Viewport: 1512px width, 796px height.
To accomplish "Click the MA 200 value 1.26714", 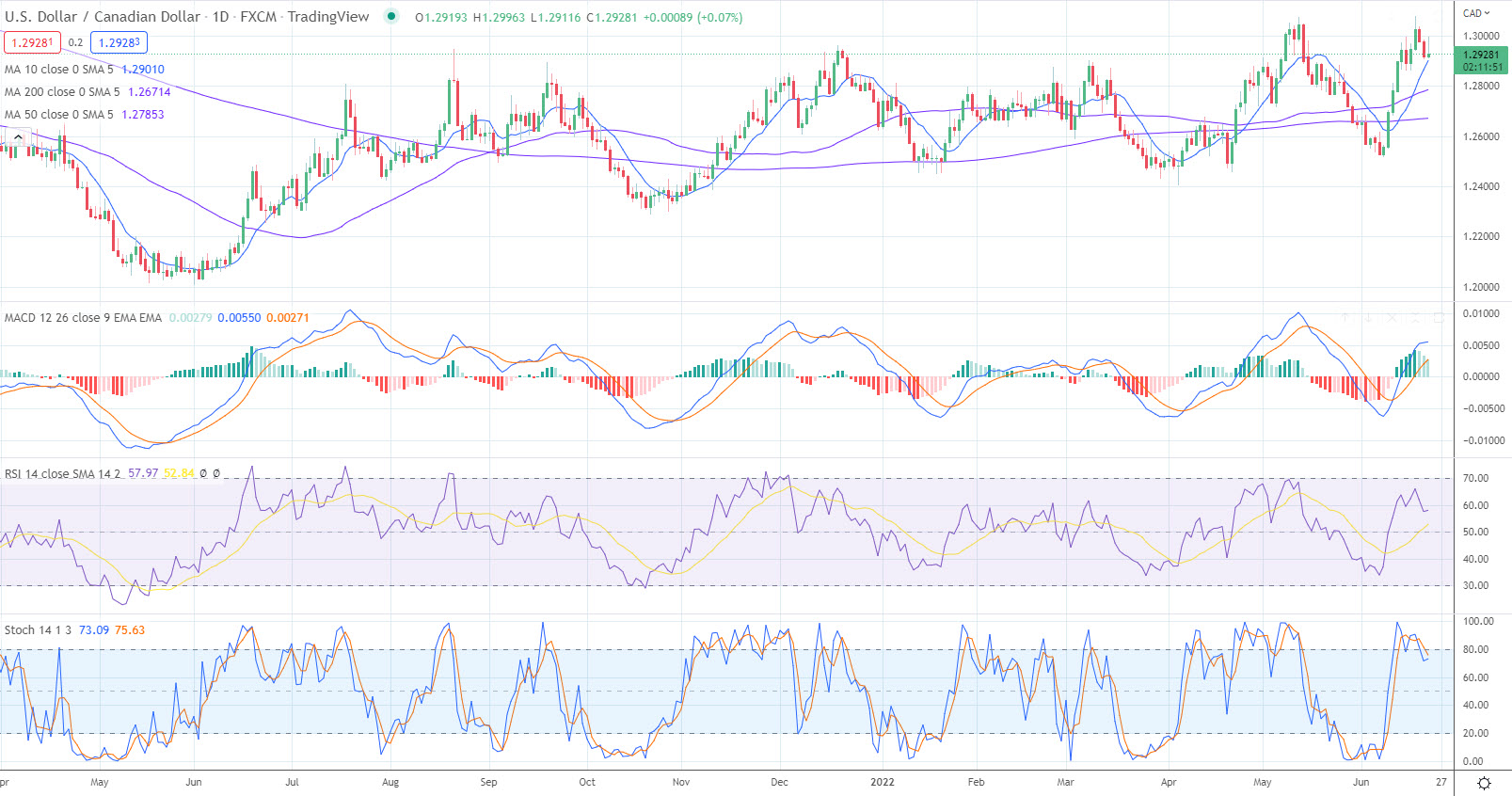I will pyautogui.click(x=150, y=92).
